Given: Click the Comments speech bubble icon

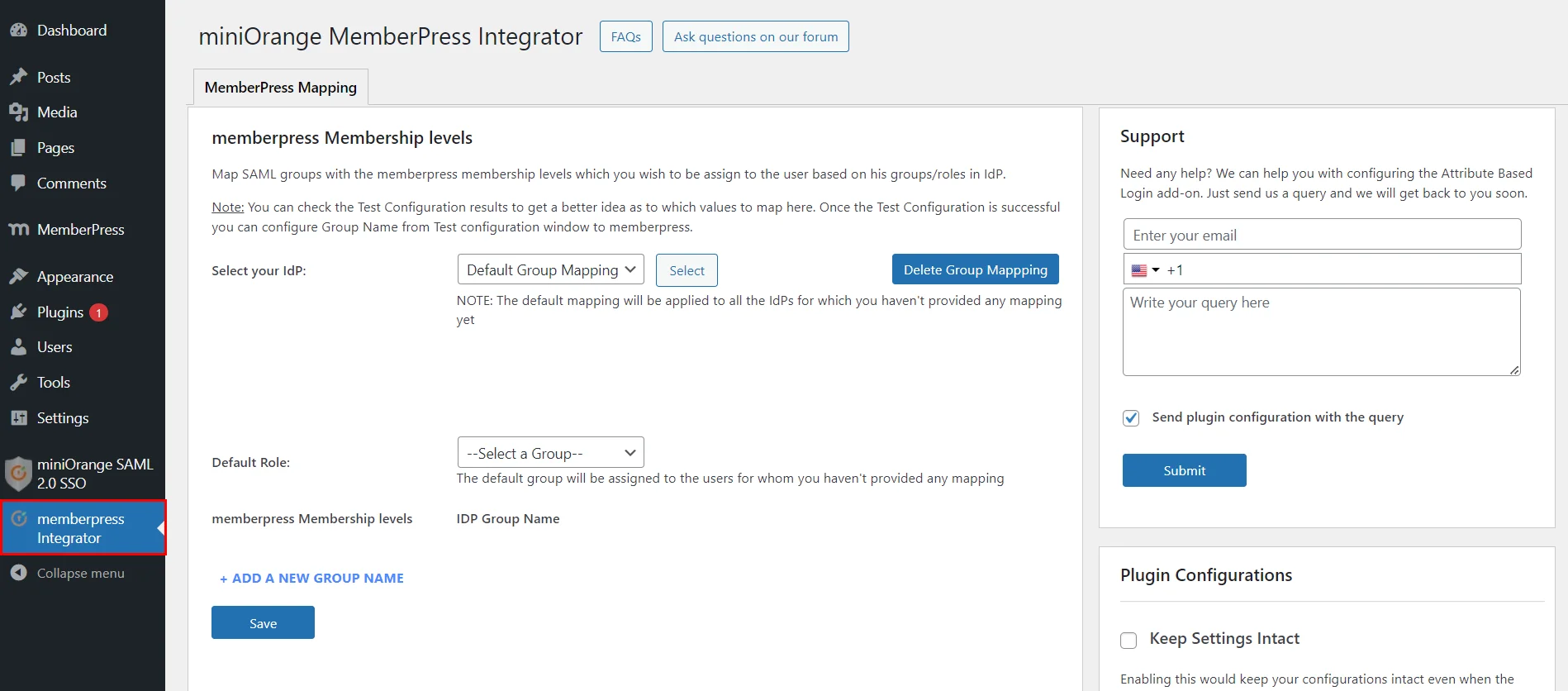Looking at the screenshot, I should 18,183.
